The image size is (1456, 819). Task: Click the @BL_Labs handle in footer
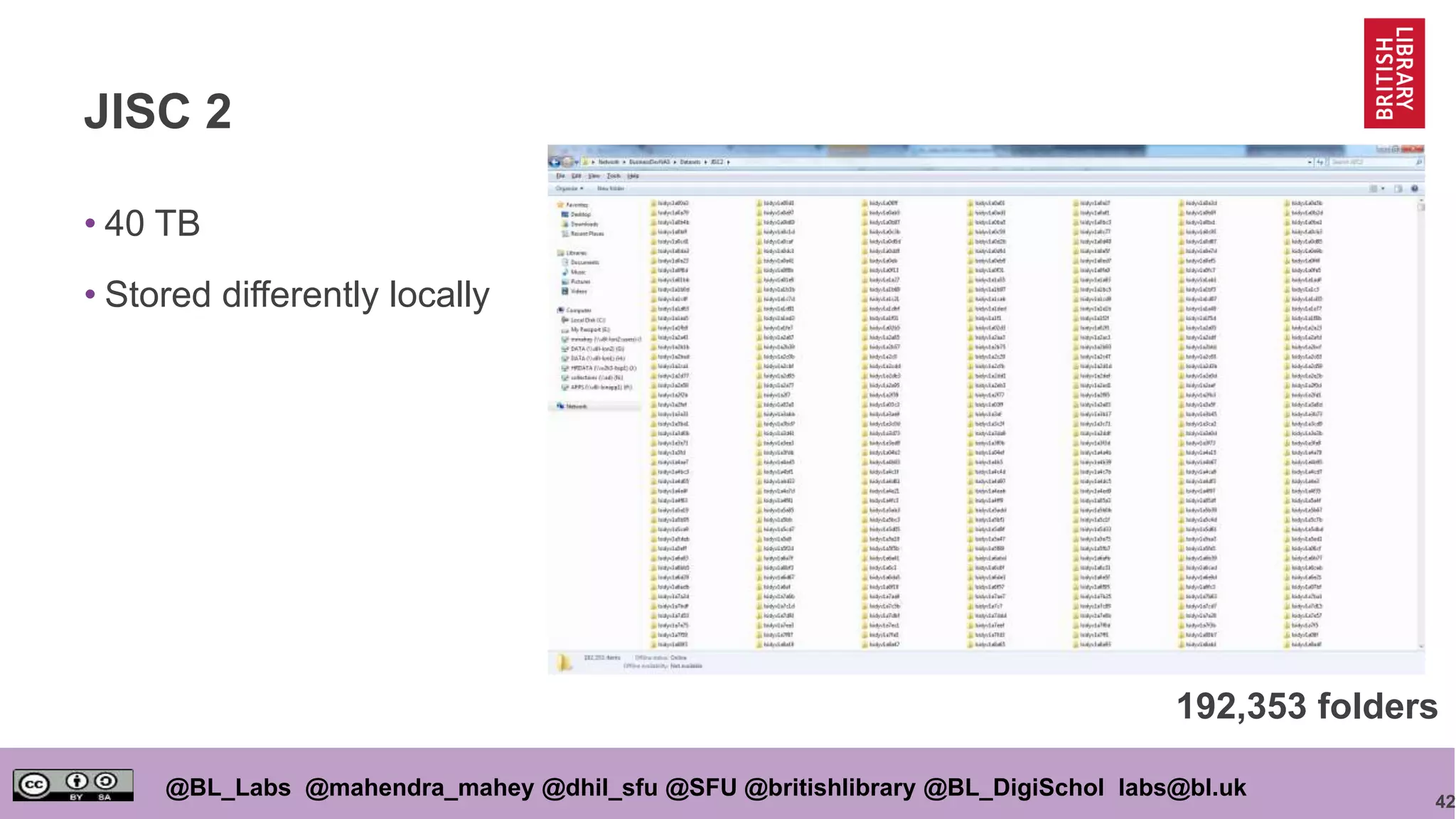(227, 788)
